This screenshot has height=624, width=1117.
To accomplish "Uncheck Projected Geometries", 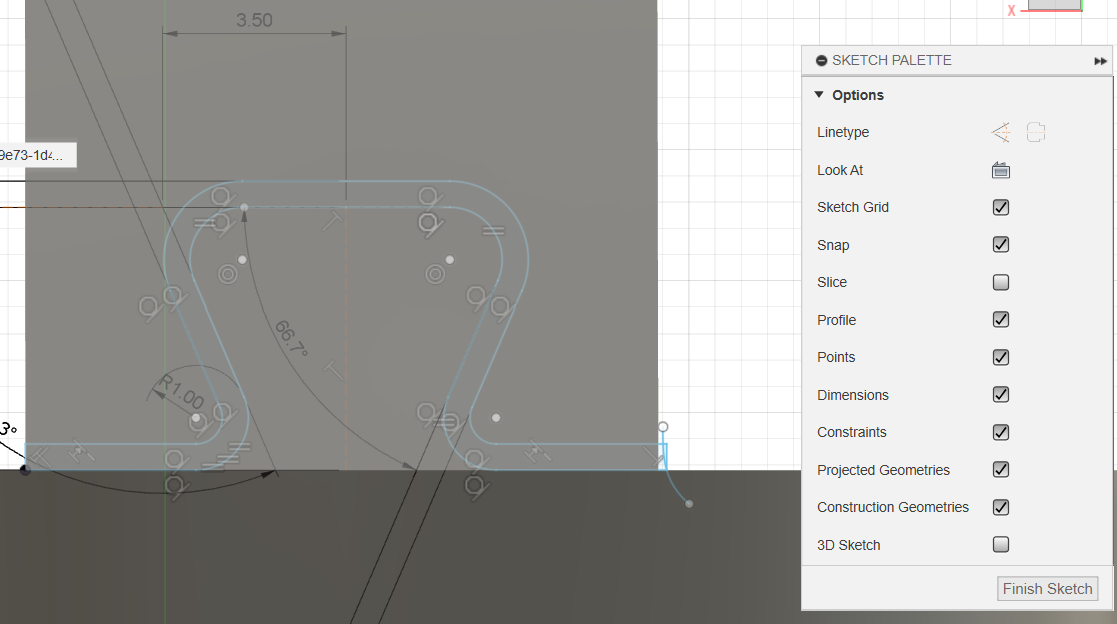I will (x=1001, y=469).
